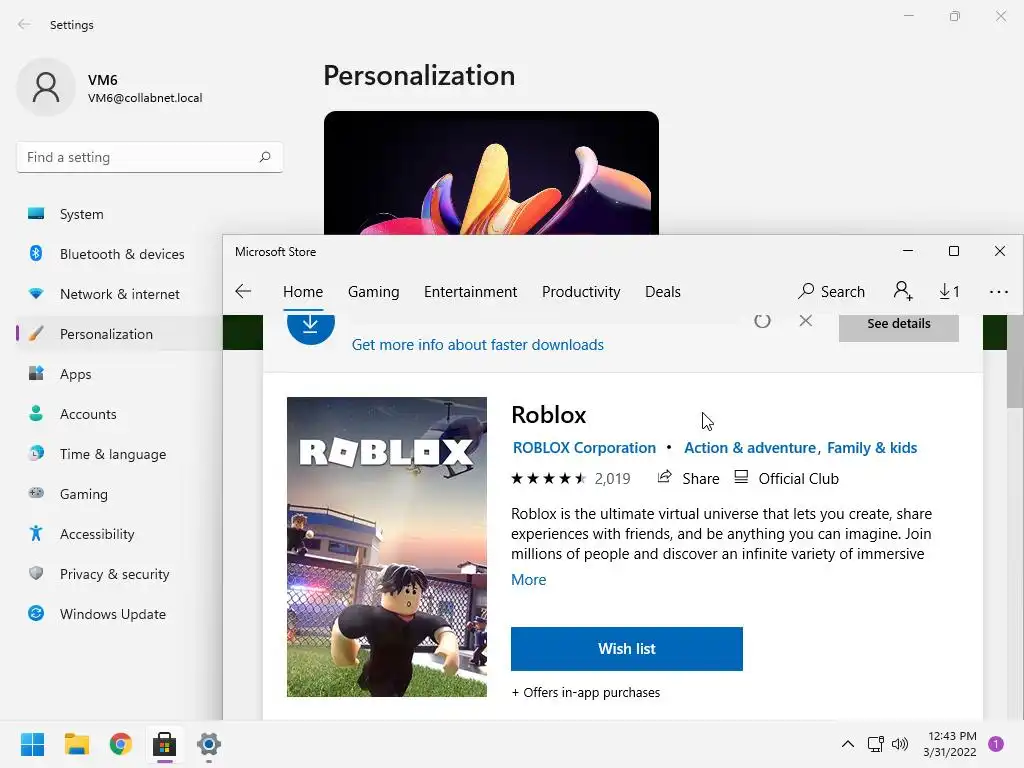Click the Offers in-app purchases text
Image resolution: width=1024 pixels, height=768 pixels.
(x=586, y=692)
